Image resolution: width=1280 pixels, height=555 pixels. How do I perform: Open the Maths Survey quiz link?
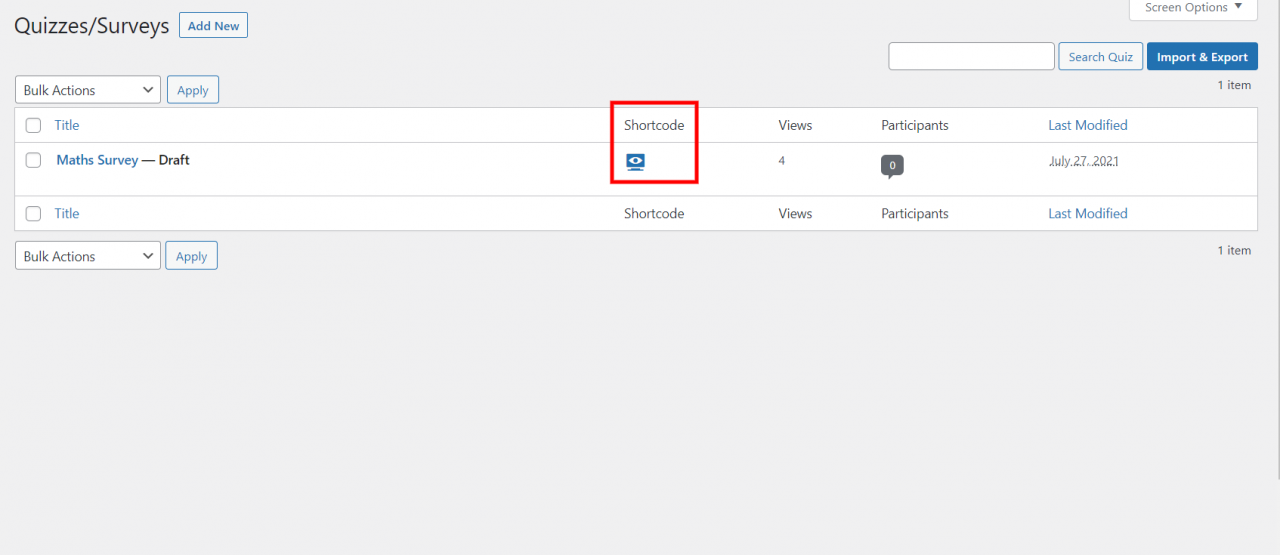tap(97, 160)
